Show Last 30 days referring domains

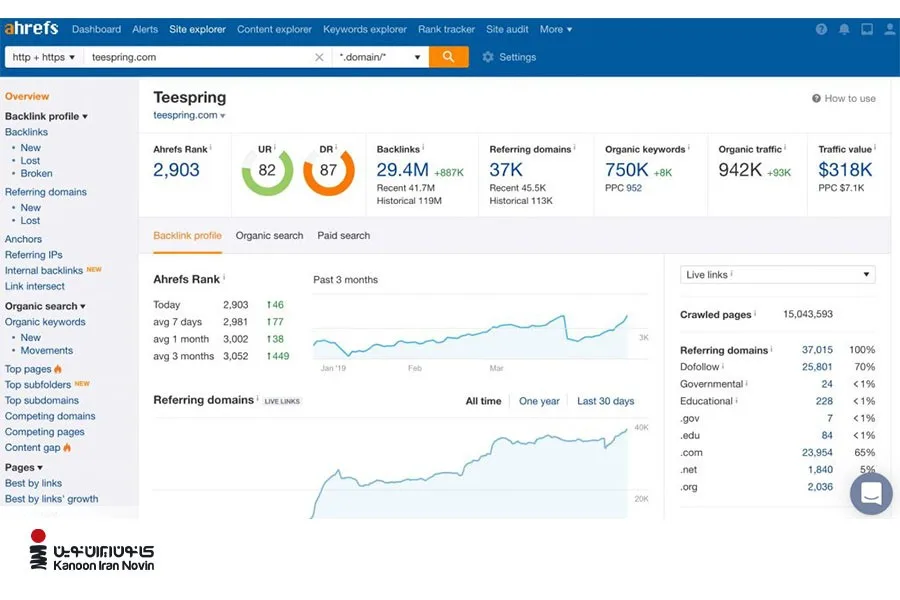[606, 401]
